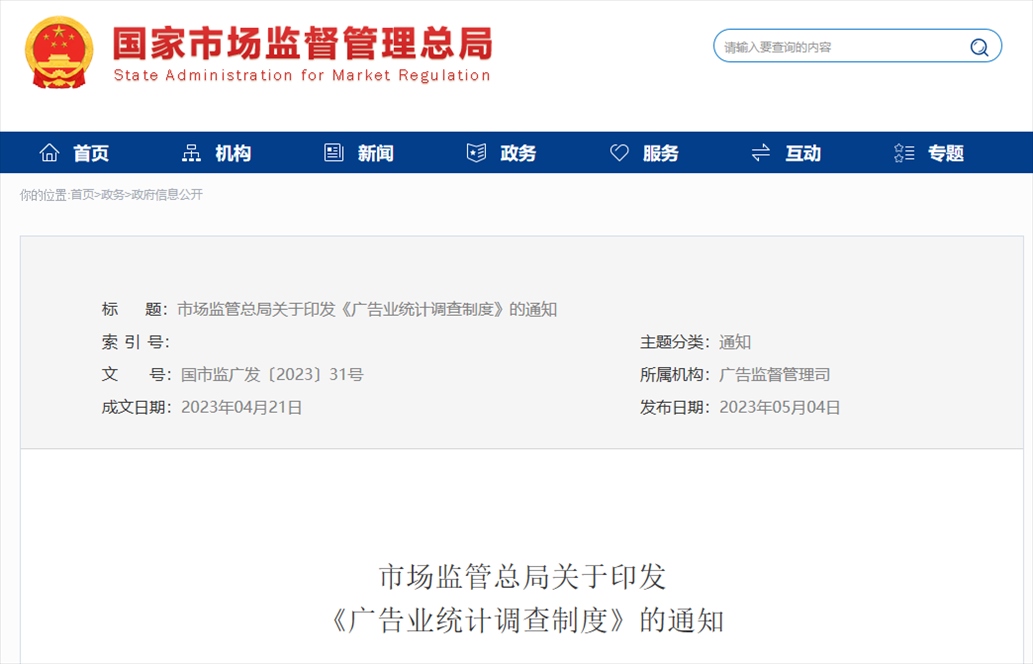
Task: Click the newspaper icon beside 新闻
Action: click(x=334, y=153)
